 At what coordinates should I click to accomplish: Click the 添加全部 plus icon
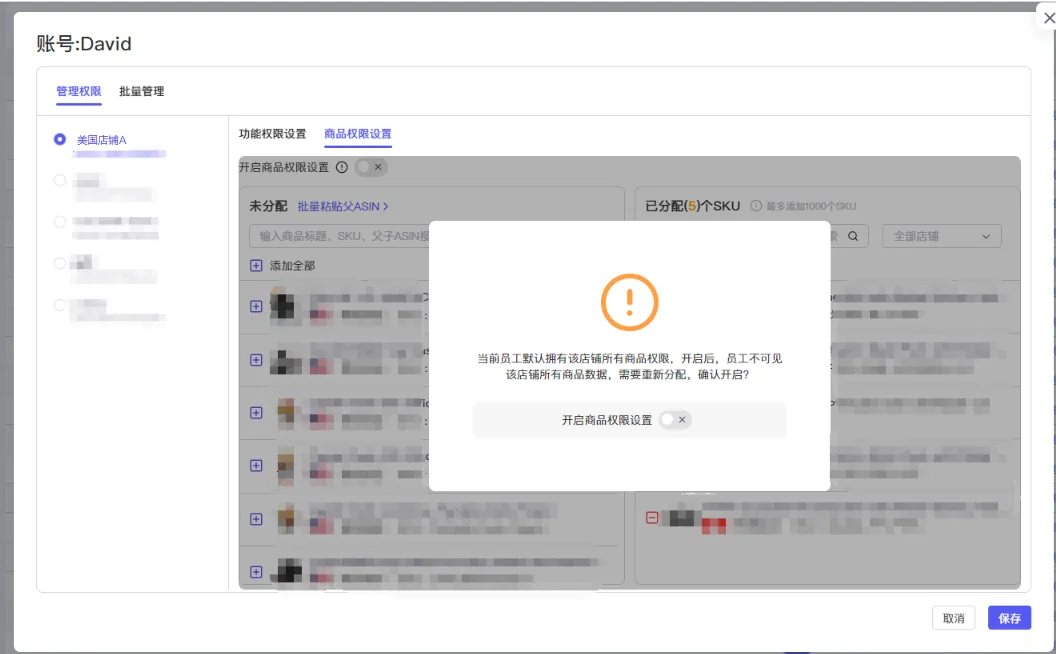(x=256, y=265)
